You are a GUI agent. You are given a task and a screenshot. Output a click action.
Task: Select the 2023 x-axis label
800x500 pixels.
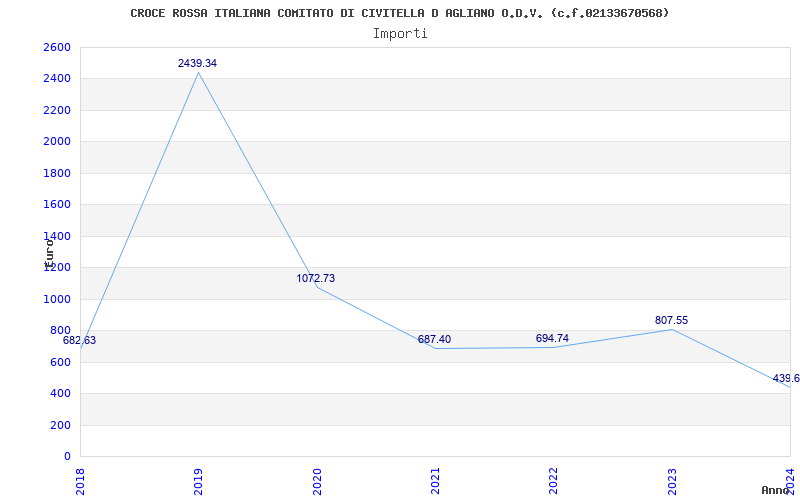tap(672, 481)
